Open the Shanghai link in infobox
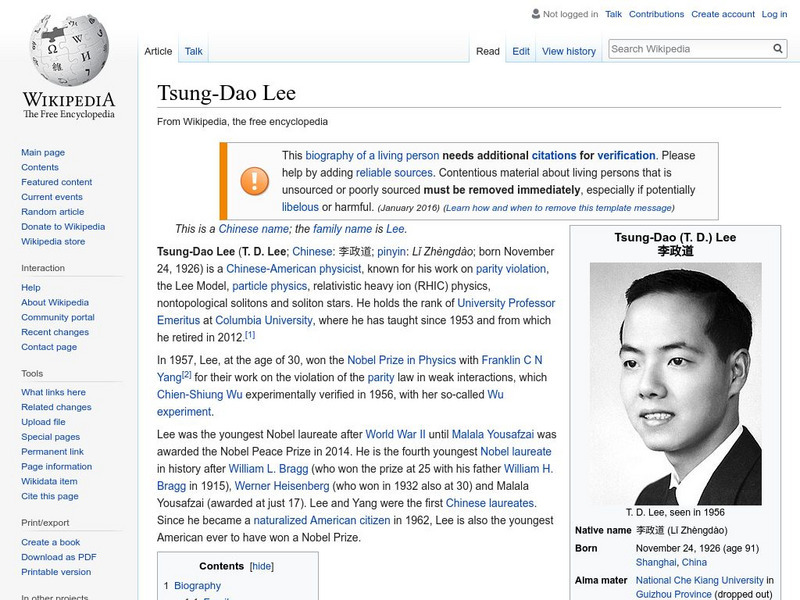The width and height of the screenshot is (800, 600). [x=656, y=562]
